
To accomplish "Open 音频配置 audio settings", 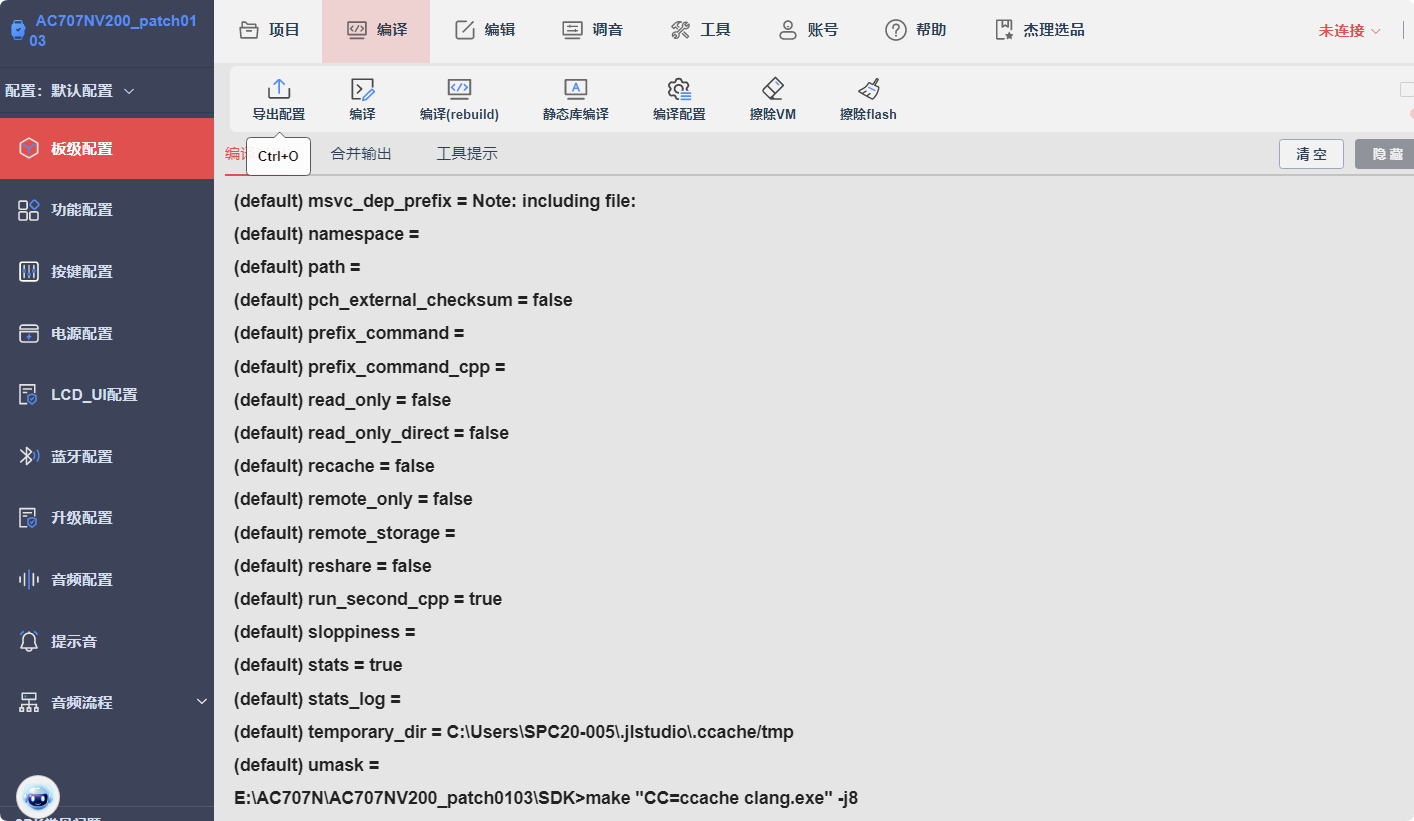I will (107, 580).
